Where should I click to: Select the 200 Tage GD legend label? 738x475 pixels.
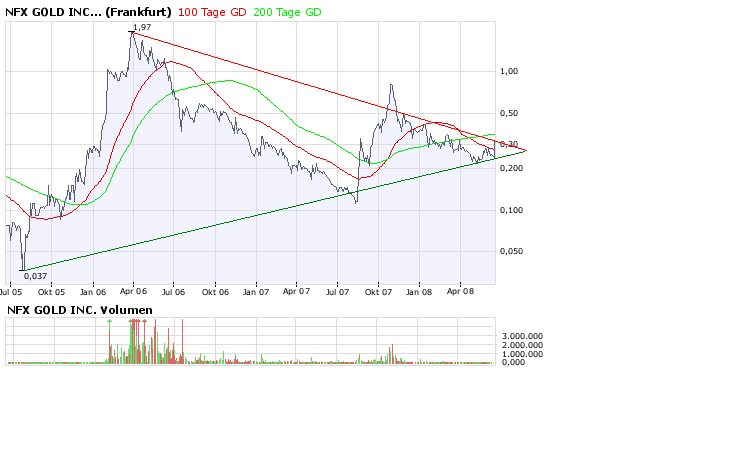point(288,11)
